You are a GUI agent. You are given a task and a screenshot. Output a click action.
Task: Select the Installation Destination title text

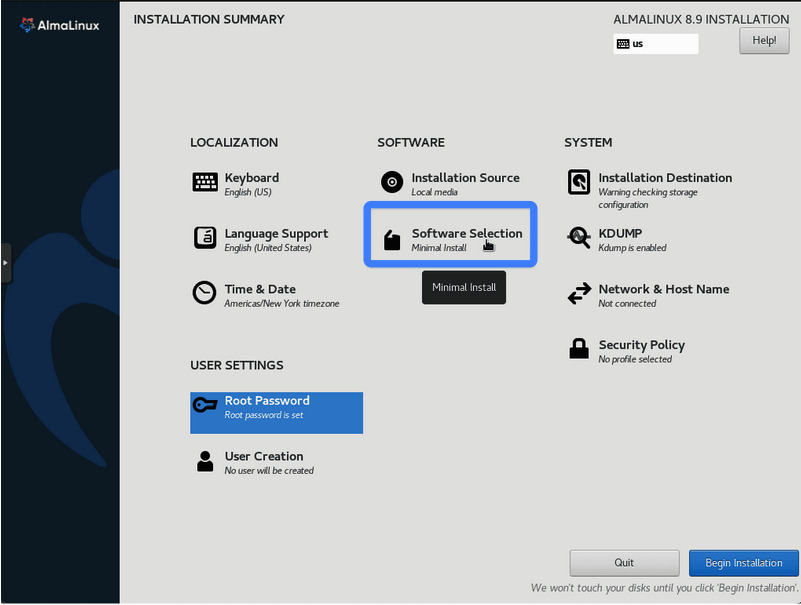tap(665, 178)
